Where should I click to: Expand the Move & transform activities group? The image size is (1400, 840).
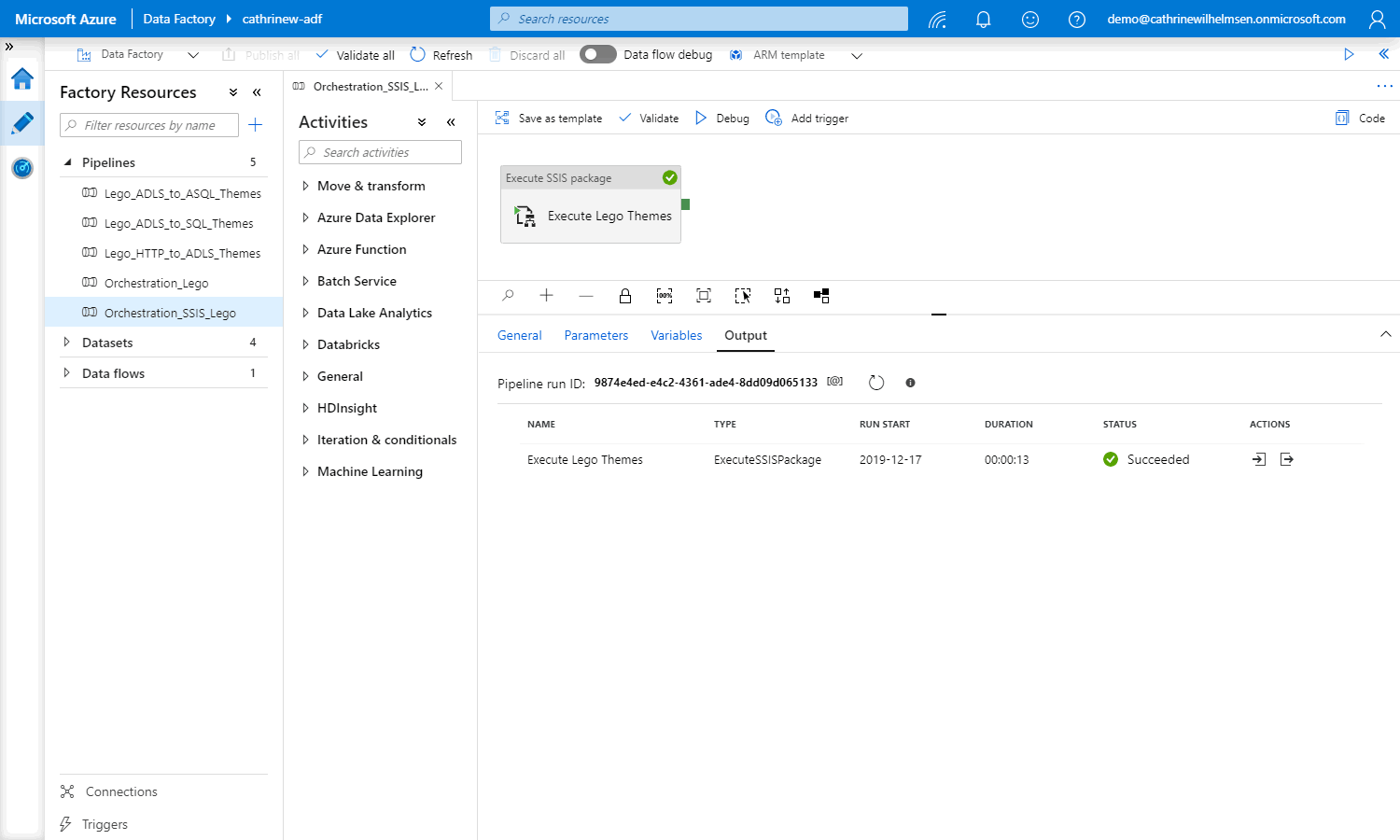pyautogui.click(x=305, y=186)
